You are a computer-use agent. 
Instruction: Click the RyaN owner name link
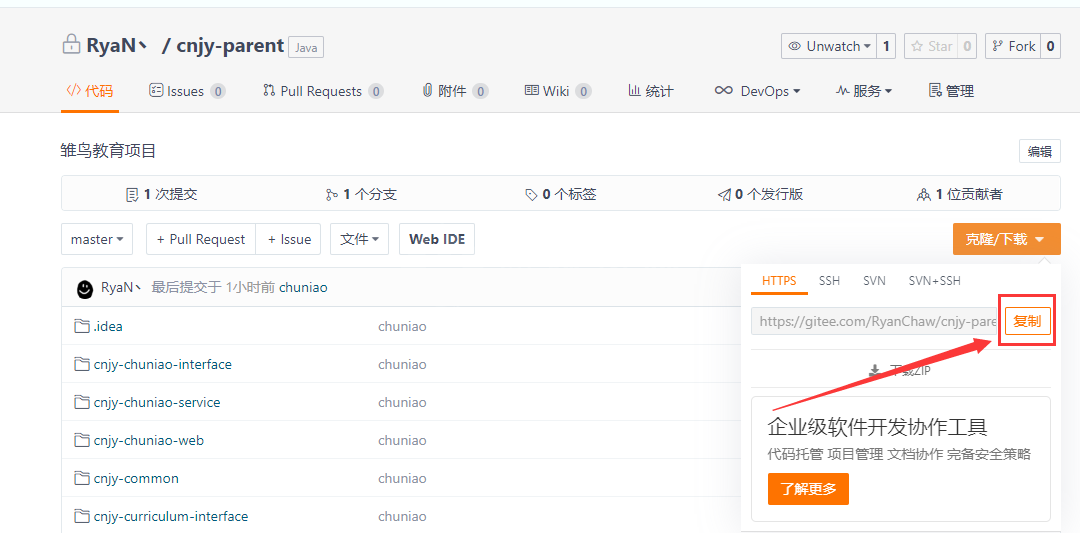click(x=116, y=46)
